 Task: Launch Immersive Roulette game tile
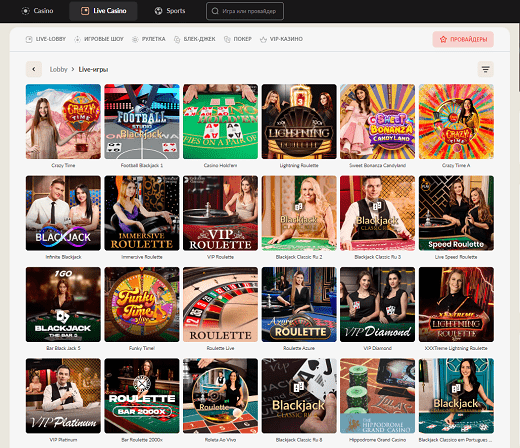point(142,213)
